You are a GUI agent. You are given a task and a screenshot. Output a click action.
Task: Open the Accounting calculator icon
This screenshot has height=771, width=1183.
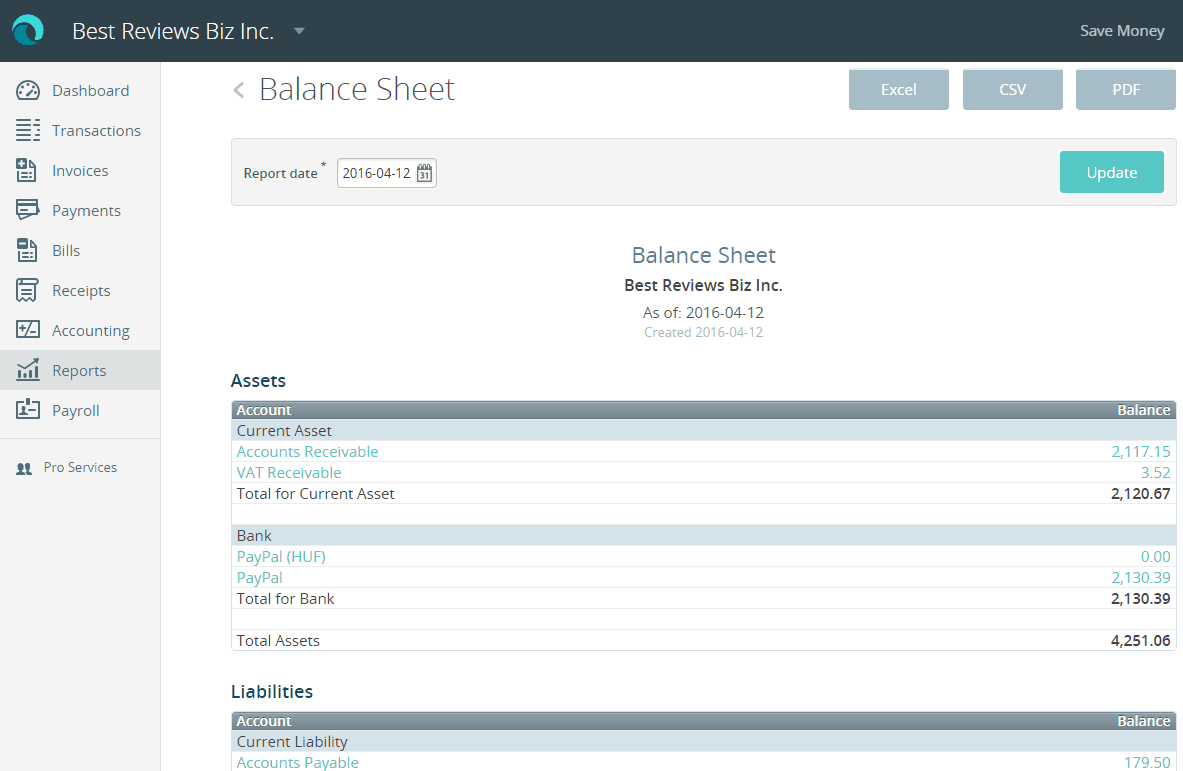point(27,330)
